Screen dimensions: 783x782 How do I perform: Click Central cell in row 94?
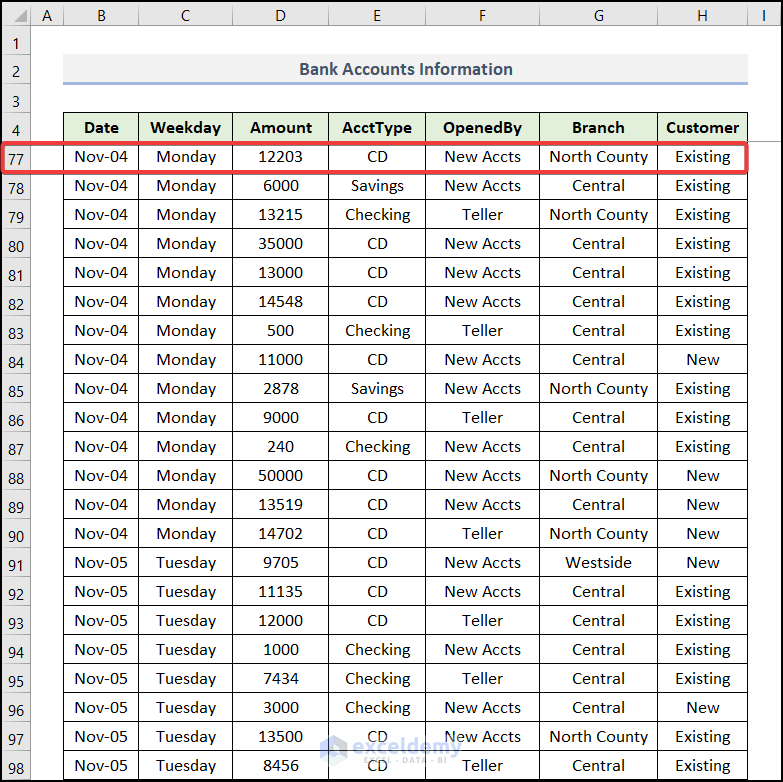tap(598, 649)
